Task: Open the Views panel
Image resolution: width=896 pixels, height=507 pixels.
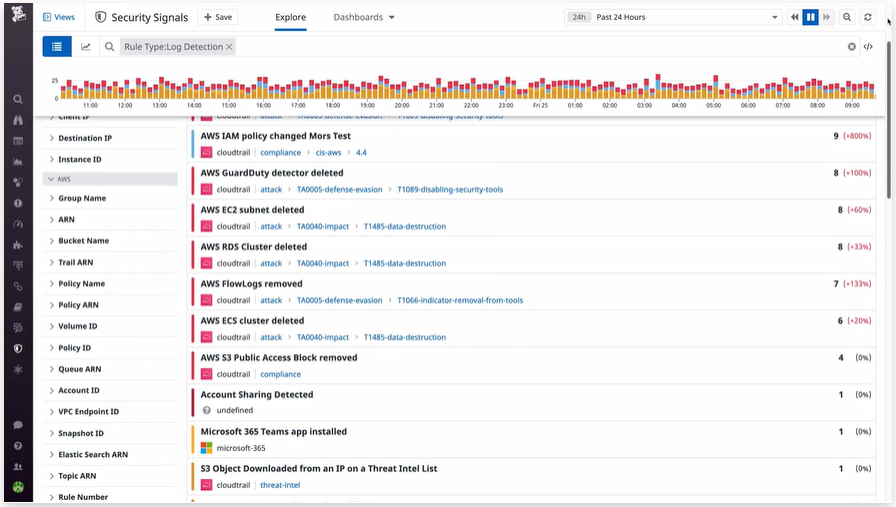Action: pos(59,17)
